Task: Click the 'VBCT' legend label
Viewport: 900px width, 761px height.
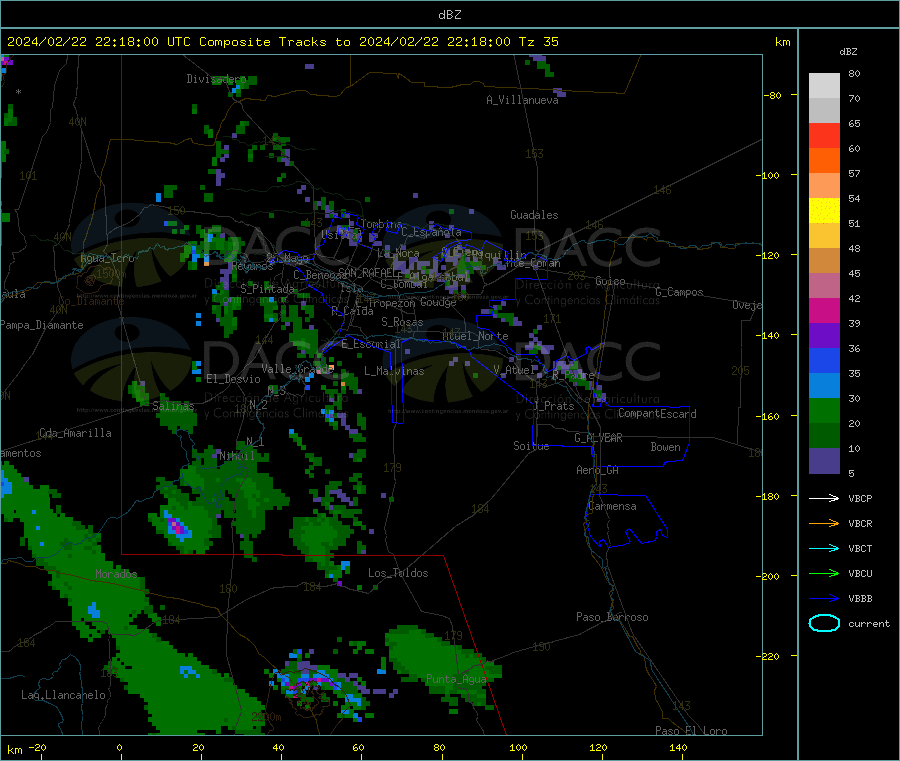Action: [860, 549]
